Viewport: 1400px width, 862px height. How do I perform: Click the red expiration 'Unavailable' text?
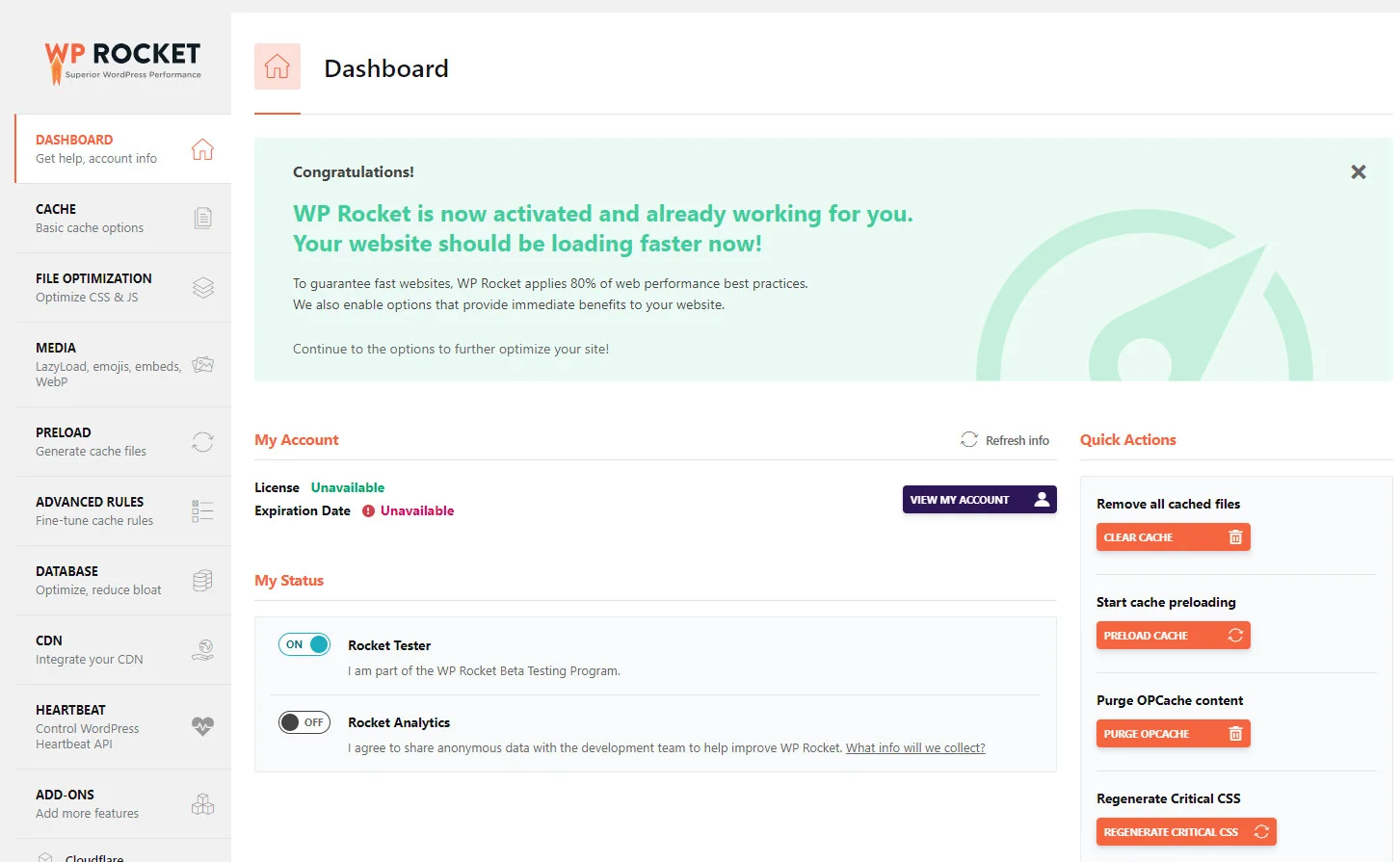[417, 510]
